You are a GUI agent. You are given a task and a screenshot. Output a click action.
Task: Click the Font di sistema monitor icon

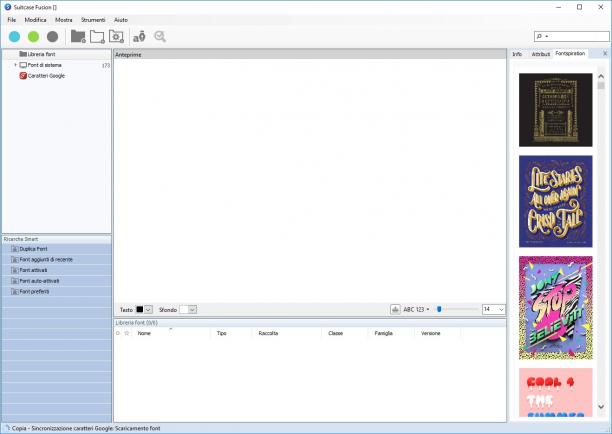(x=23, y=65)
